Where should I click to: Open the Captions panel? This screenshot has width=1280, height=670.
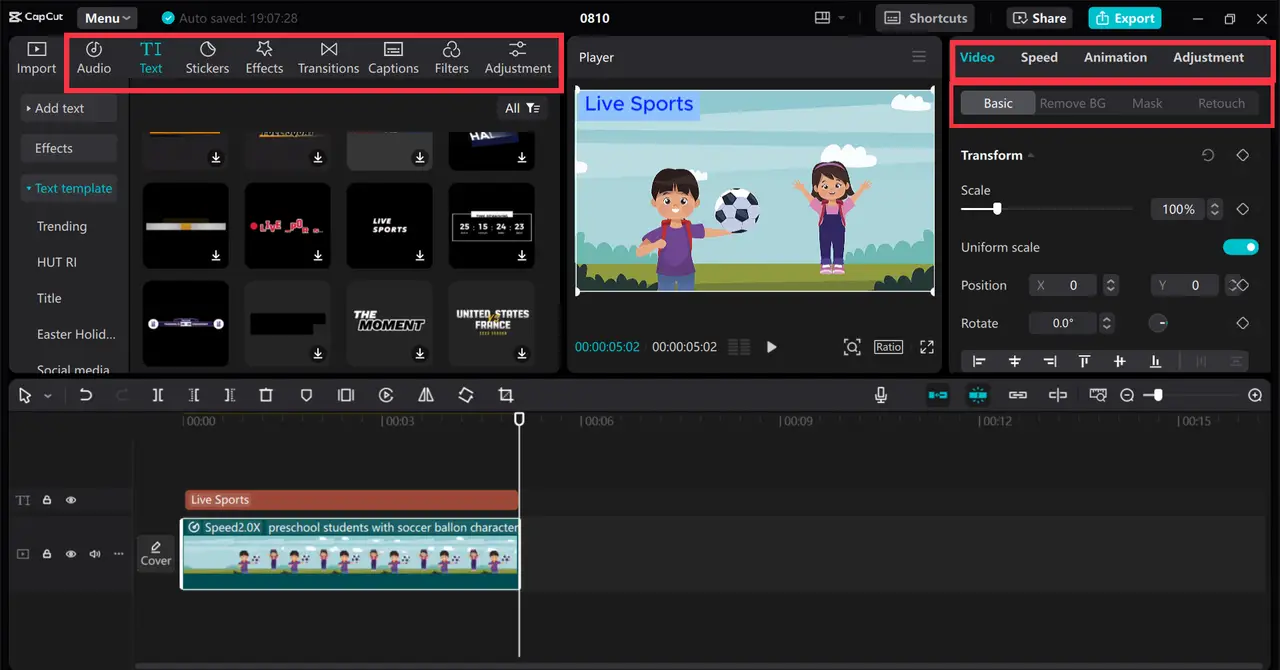point(393,55)
